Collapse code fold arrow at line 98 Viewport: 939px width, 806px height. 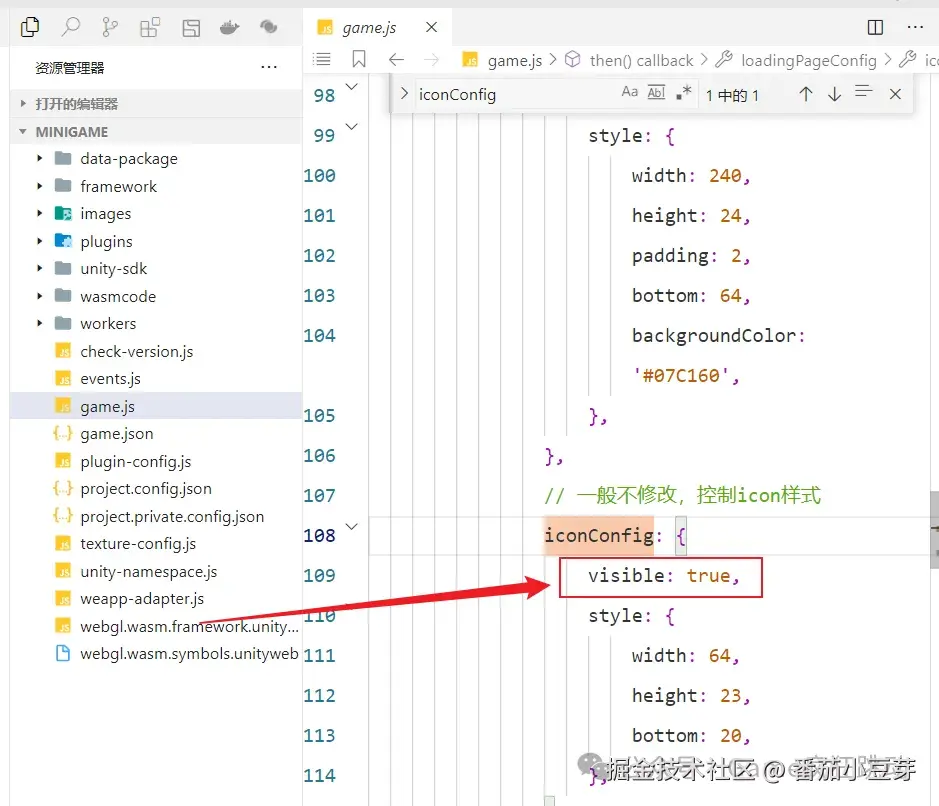[x=352, y=87]
